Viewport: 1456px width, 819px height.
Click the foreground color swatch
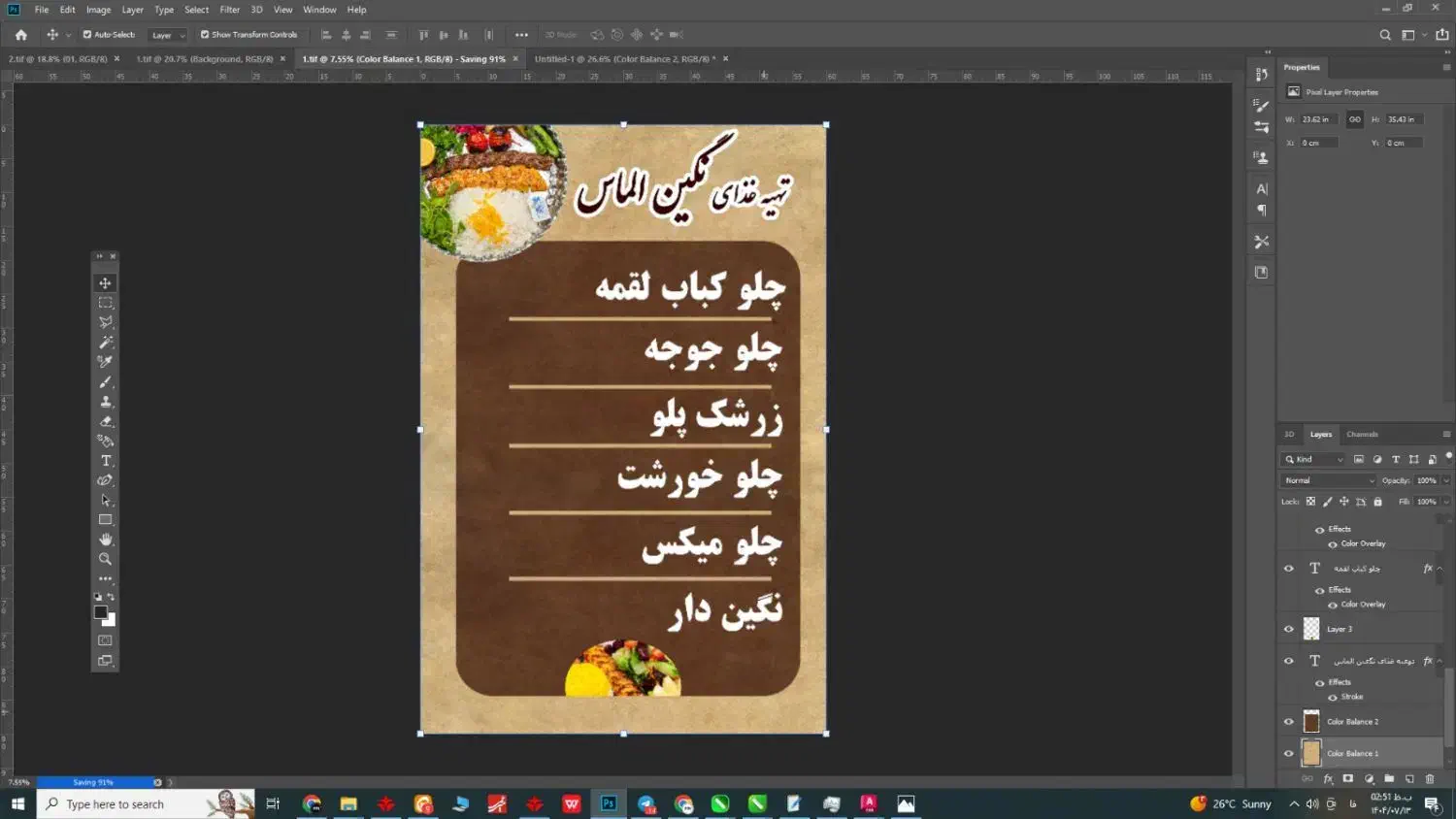coord(100,612)
